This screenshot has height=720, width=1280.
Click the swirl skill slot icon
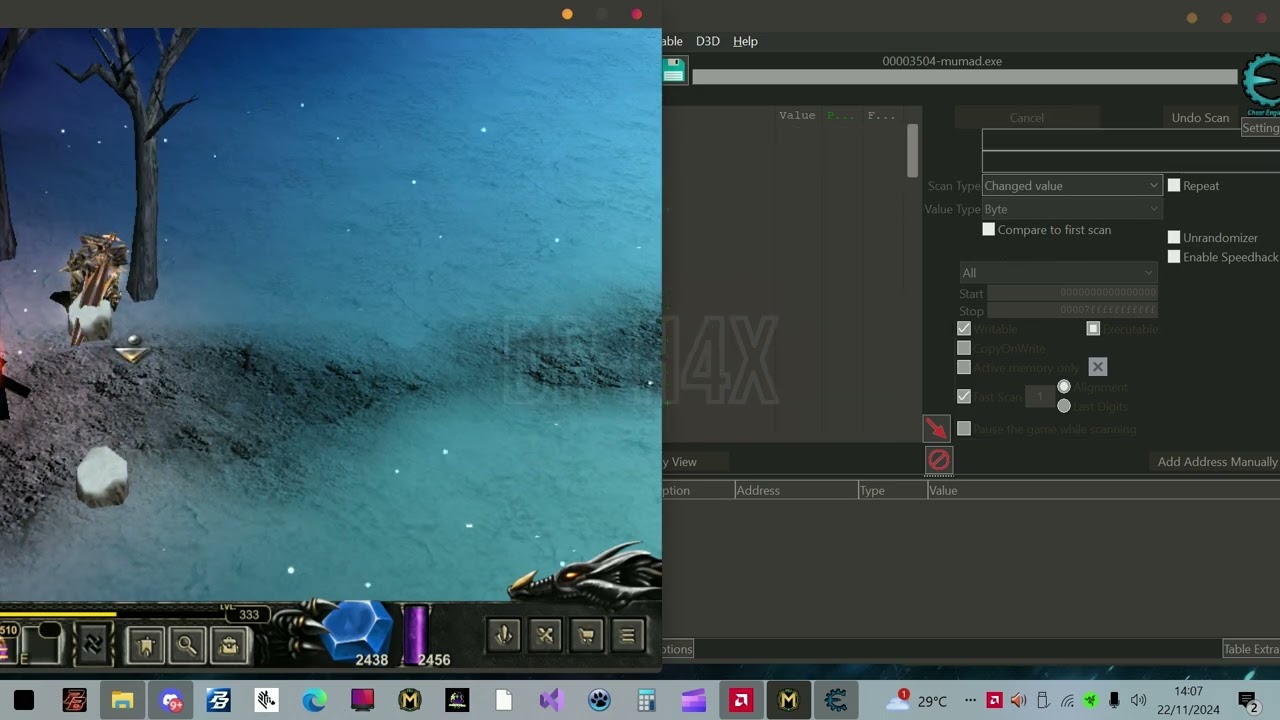pyautogui.click(x=93, y=644)
